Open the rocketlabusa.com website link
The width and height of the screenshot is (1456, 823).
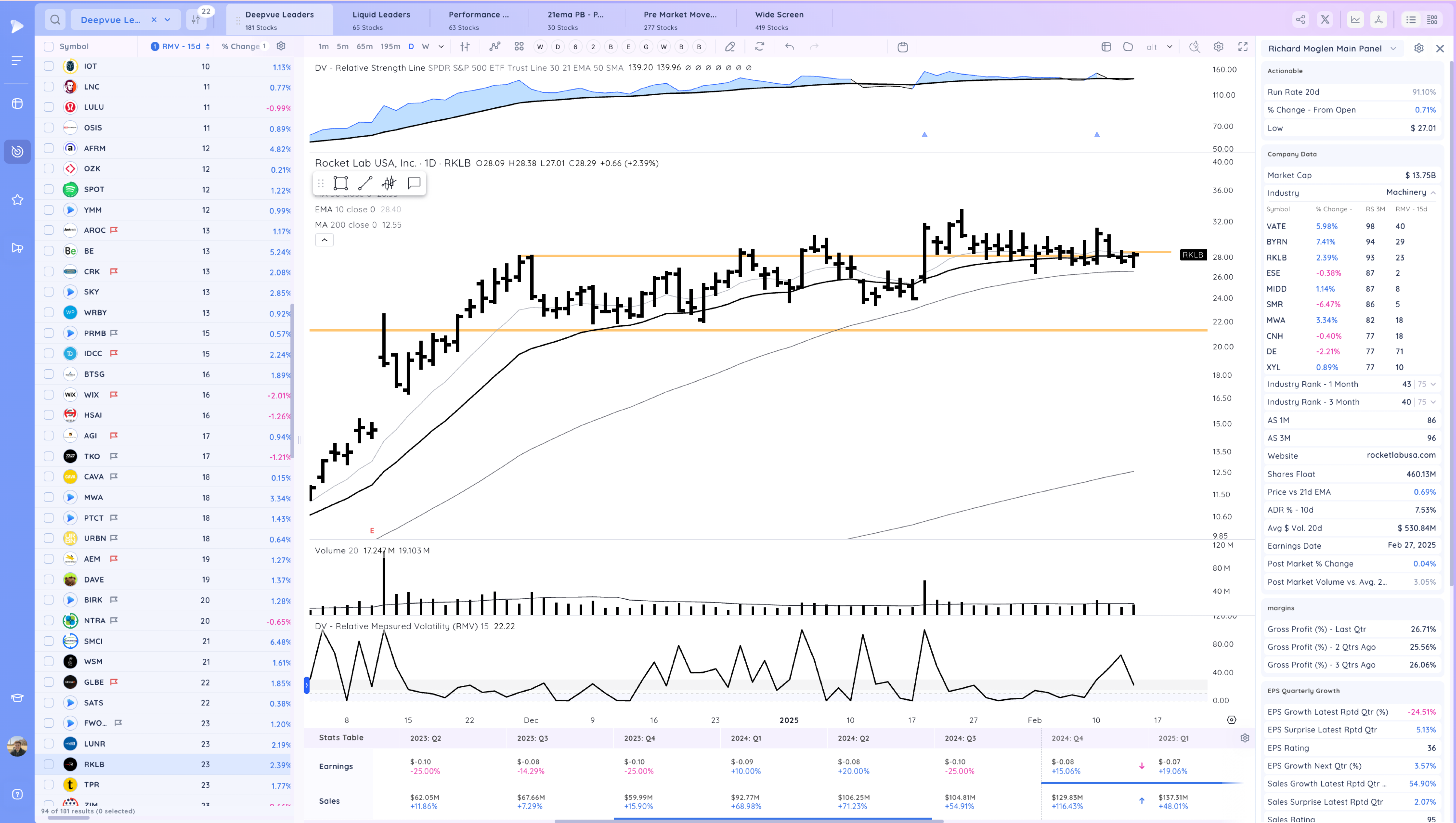pyautogui.click(x=1401, y=455)
